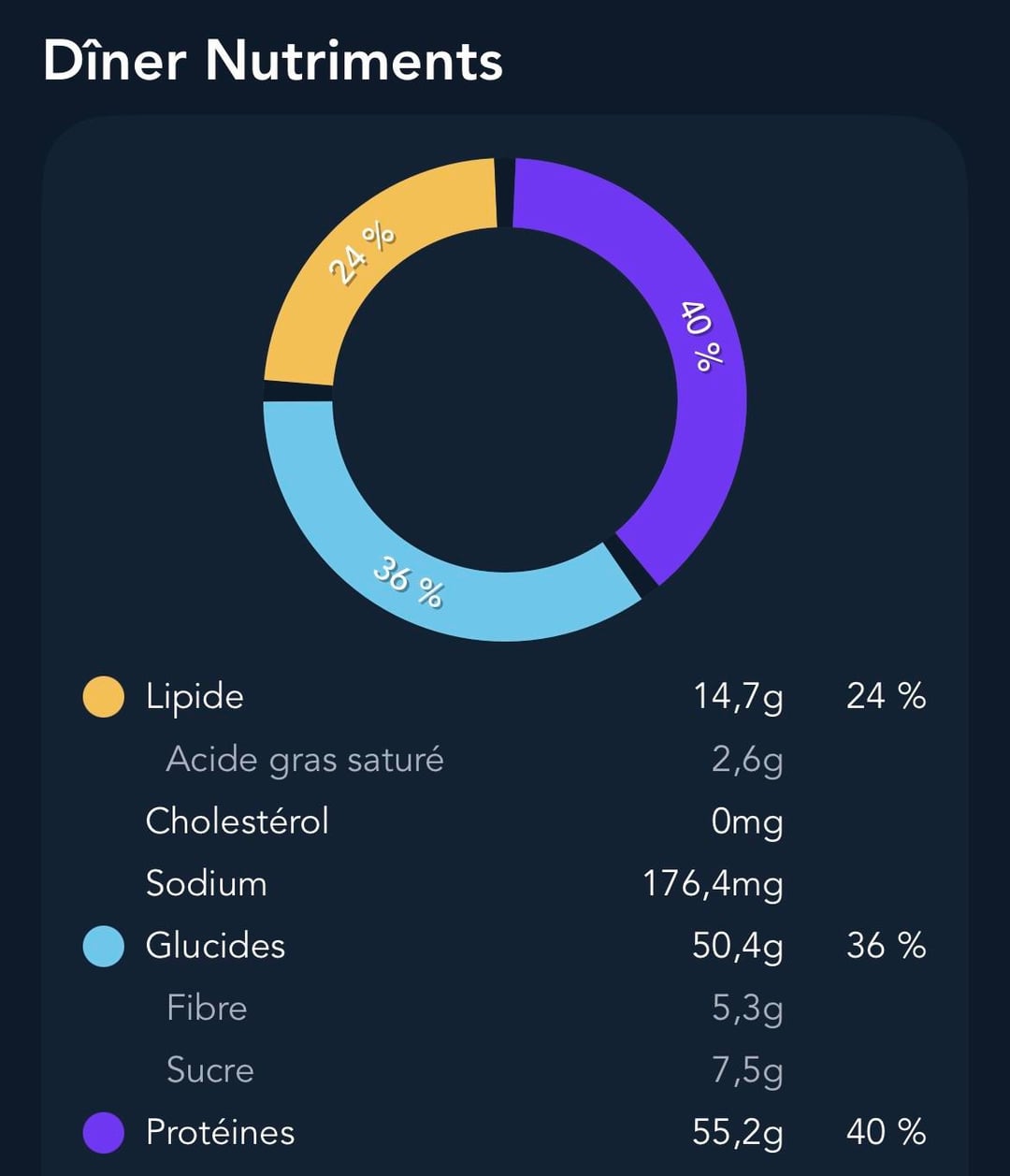Tap the 50,4g Glucides value
Viewport: 1010px width, 1176px height.
(738, 946)
